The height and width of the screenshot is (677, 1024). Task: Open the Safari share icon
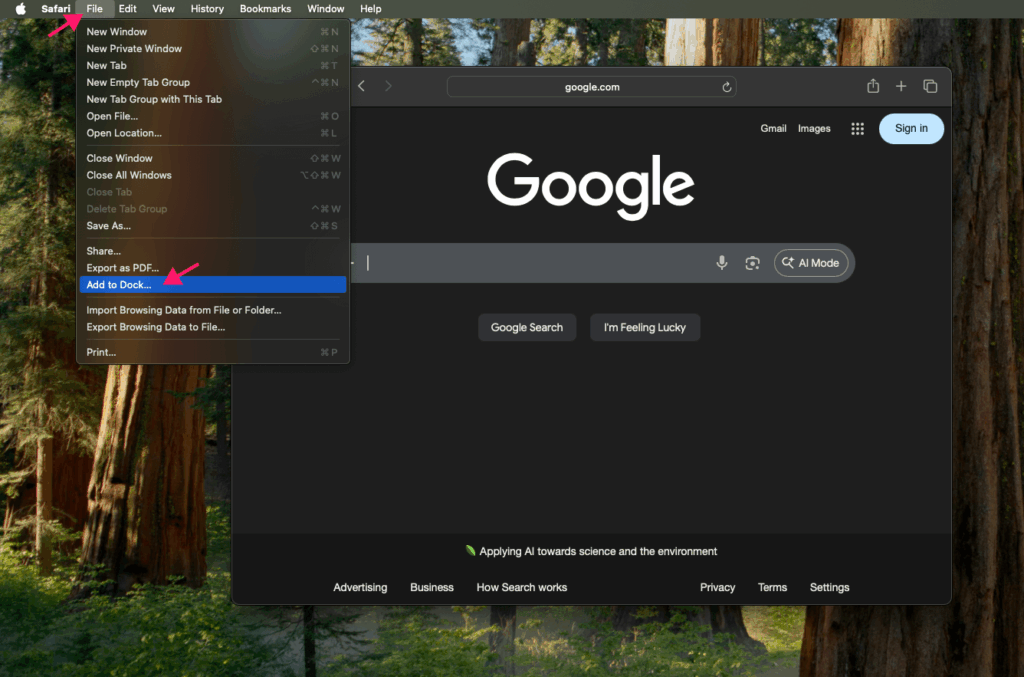point(872,86)
